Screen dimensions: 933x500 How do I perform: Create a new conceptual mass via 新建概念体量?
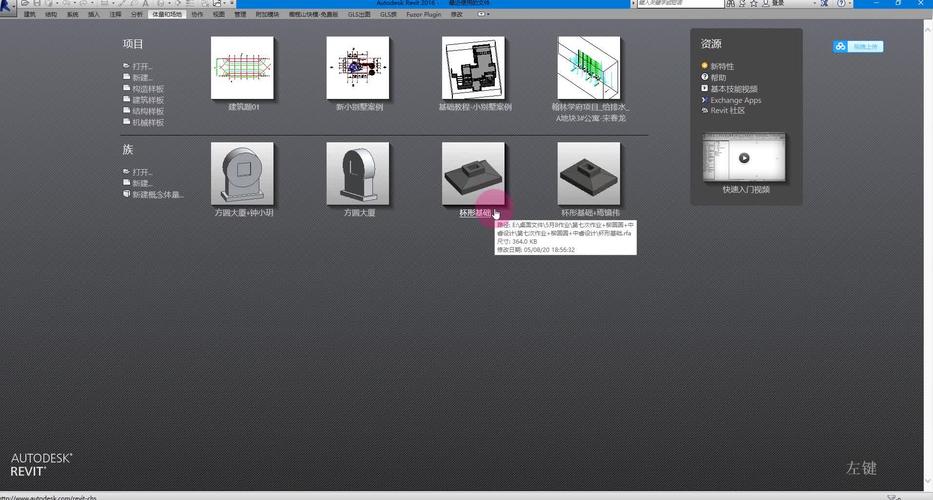pos(158,195)
